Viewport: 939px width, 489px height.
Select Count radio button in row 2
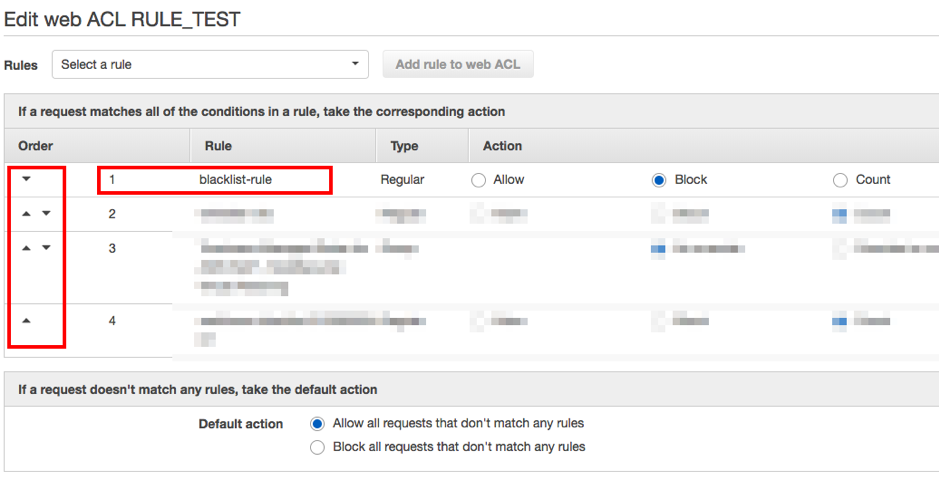[840, 214]
